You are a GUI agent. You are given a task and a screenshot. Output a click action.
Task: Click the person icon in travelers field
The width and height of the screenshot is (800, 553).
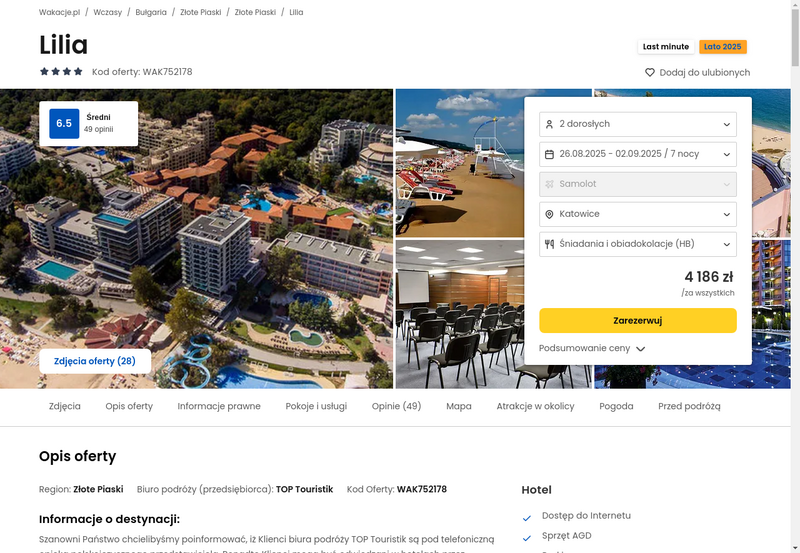point(549,124)
